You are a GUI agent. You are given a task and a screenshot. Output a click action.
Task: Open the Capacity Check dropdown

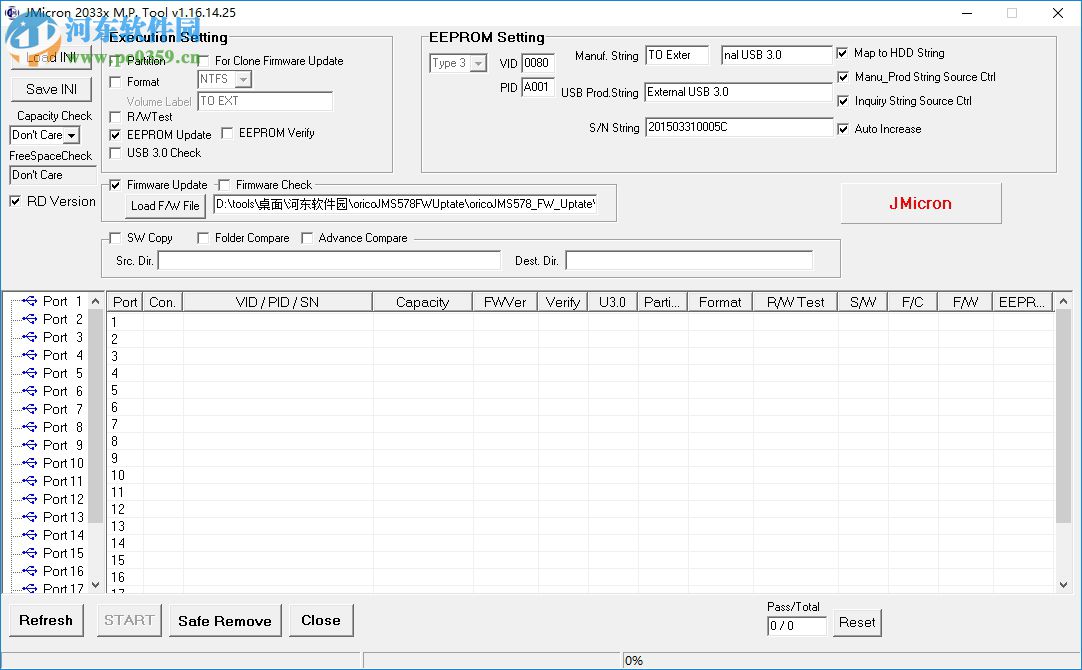point(72,135)
